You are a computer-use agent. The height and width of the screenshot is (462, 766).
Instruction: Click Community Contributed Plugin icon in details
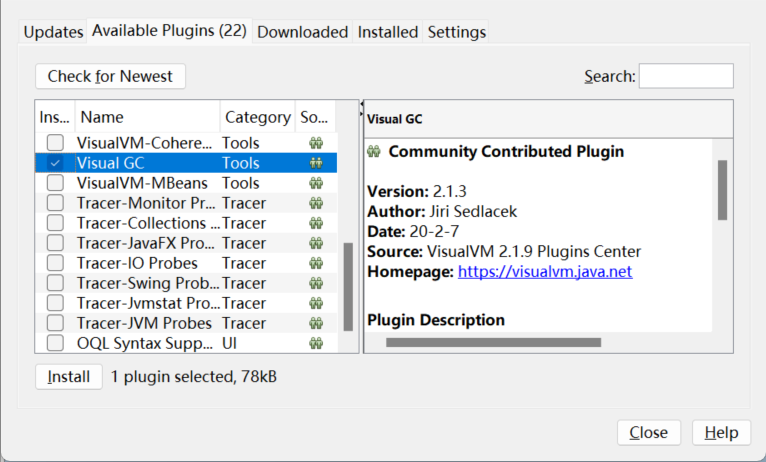point(374,152)
